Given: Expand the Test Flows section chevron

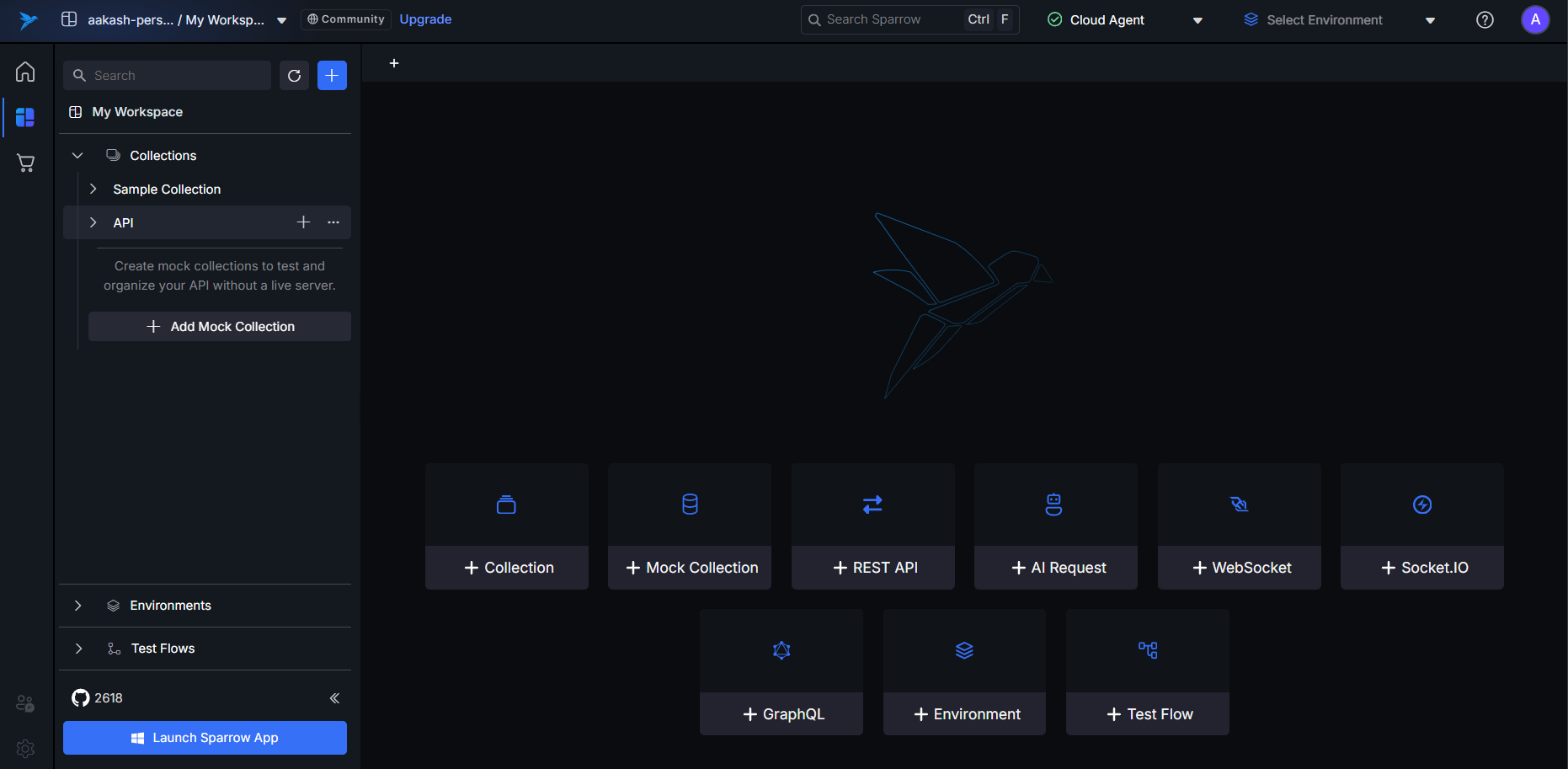Looking at the screenshot, I should coord(78,649).
